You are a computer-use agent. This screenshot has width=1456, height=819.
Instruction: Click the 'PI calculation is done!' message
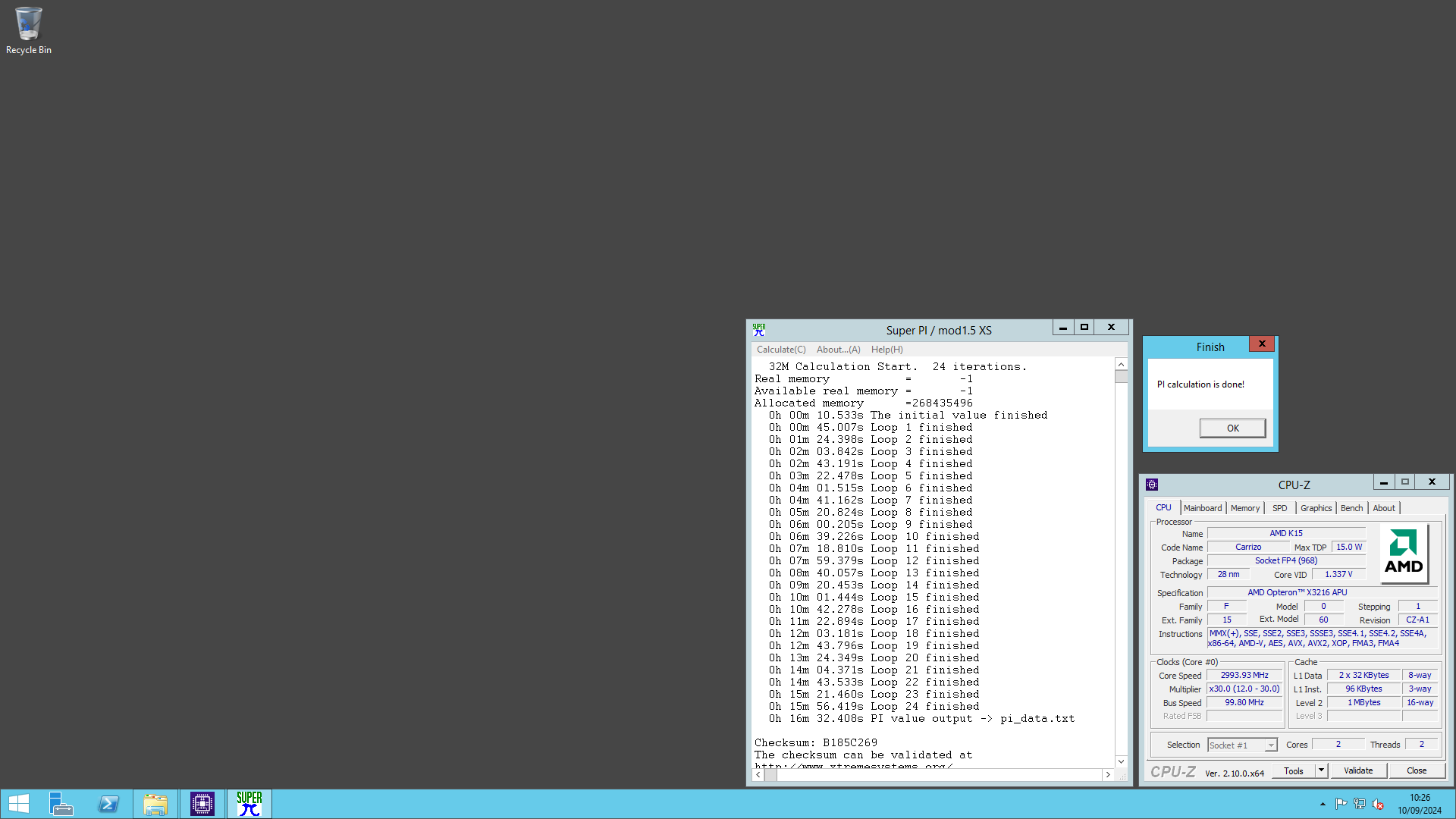[1200, 384]
